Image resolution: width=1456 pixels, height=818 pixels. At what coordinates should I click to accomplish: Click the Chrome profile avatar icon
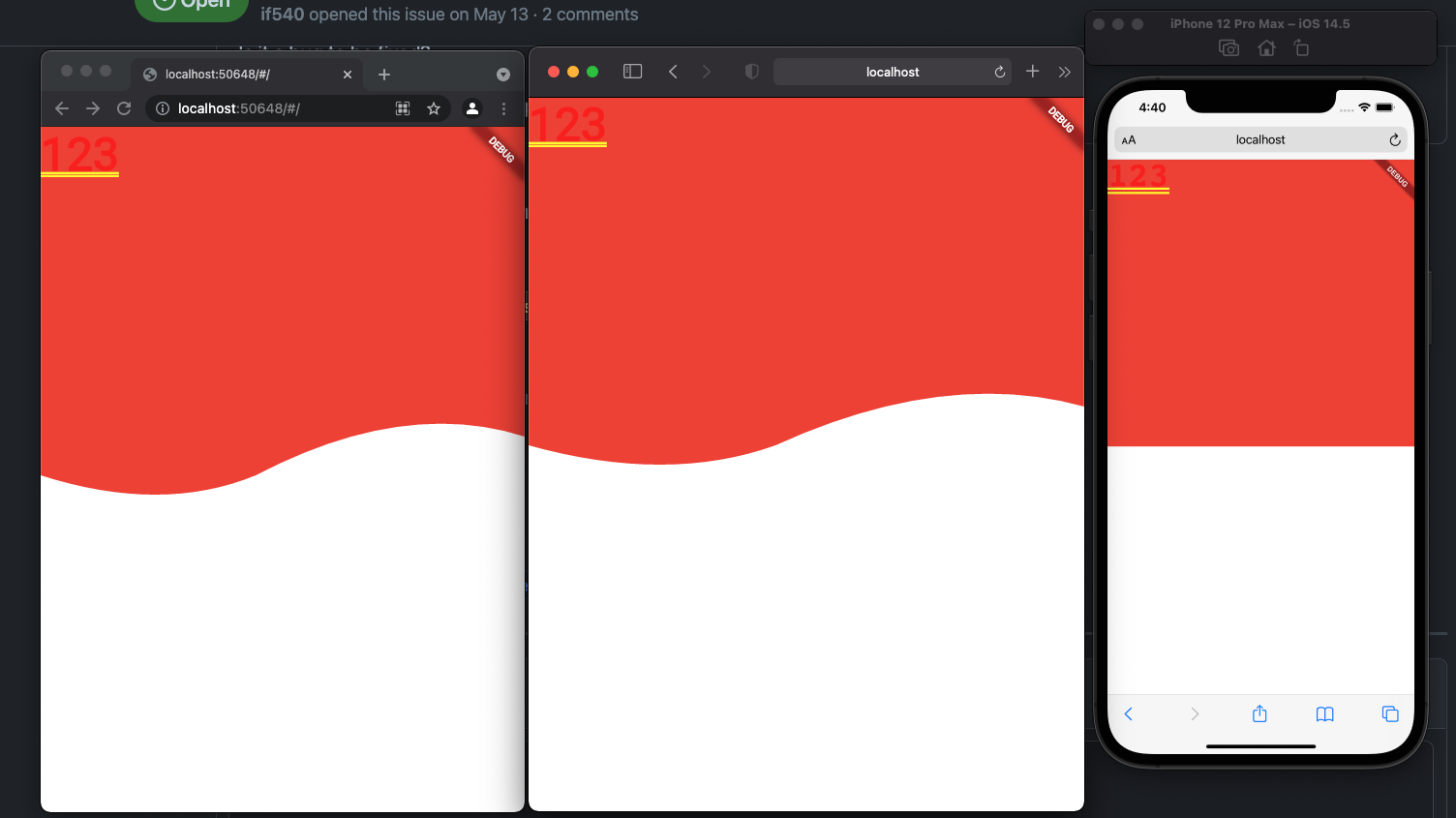[472, 108]
